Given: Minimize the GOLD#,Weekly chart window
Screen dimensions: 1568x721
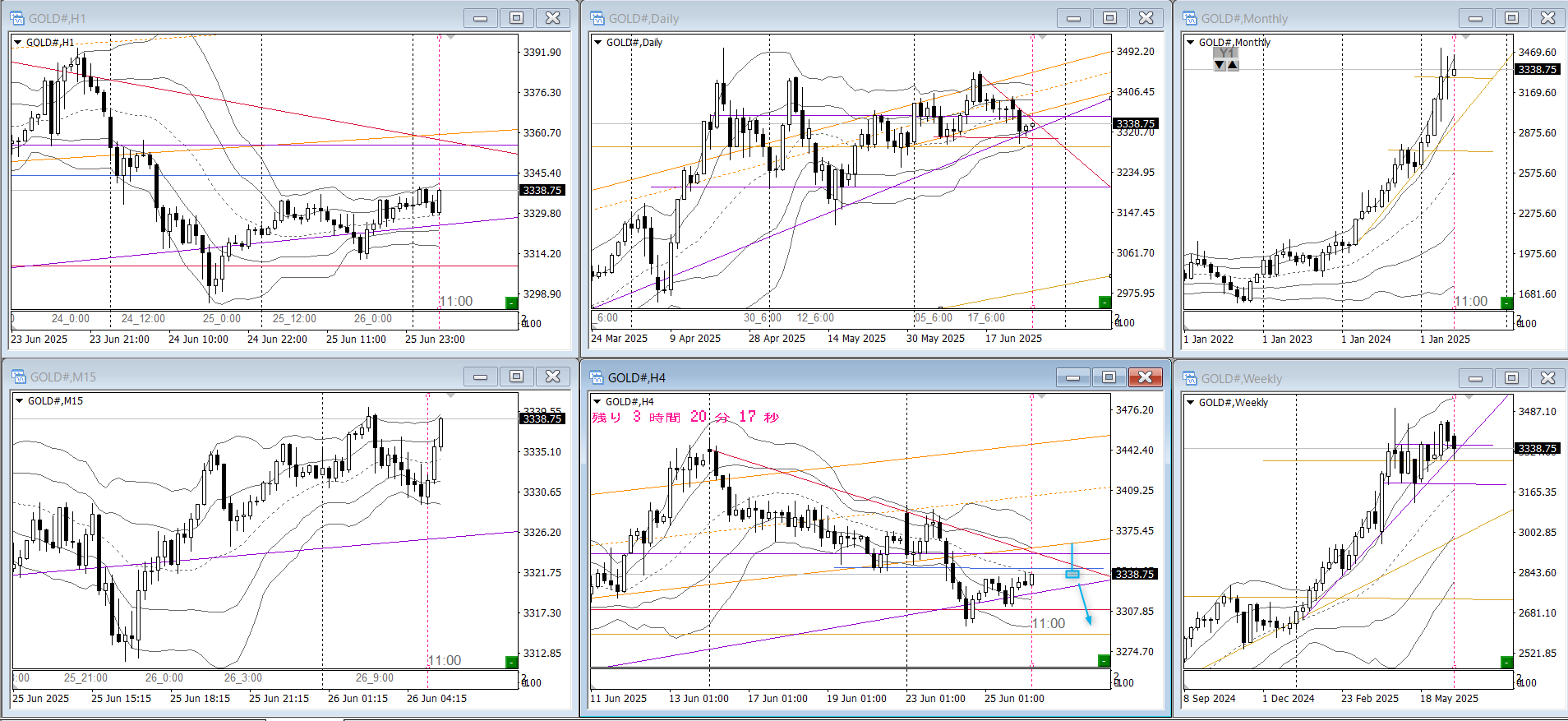Looking at the screenshot, I should (x=1476, y=378).
